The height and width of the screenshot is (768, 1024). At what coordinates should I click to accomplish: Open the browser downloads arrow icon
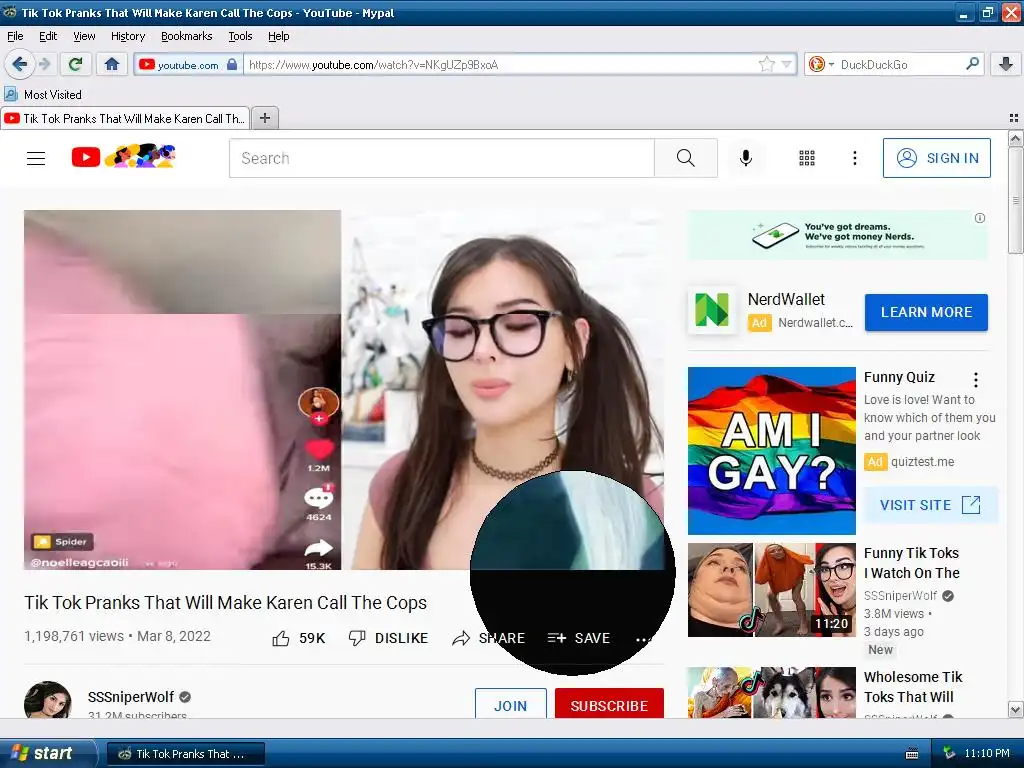1006,64
